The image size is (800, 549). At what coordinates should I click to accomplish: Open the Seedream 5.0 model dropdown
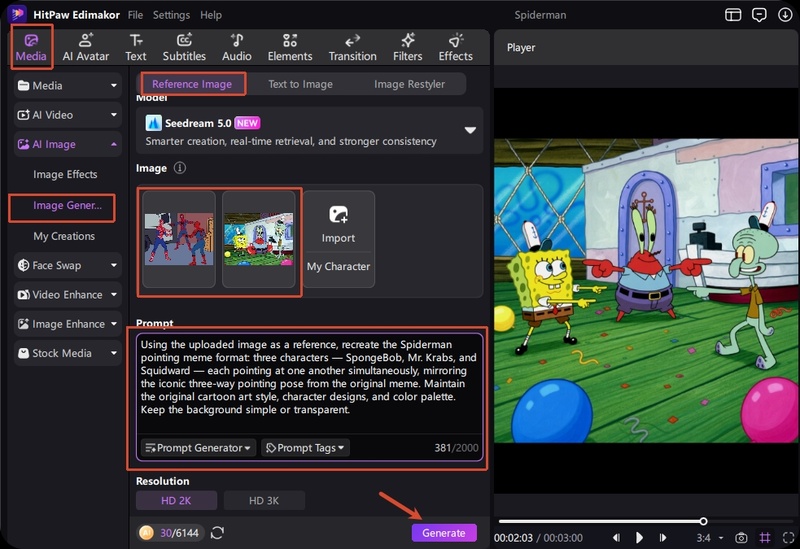[x=309, y=131]
